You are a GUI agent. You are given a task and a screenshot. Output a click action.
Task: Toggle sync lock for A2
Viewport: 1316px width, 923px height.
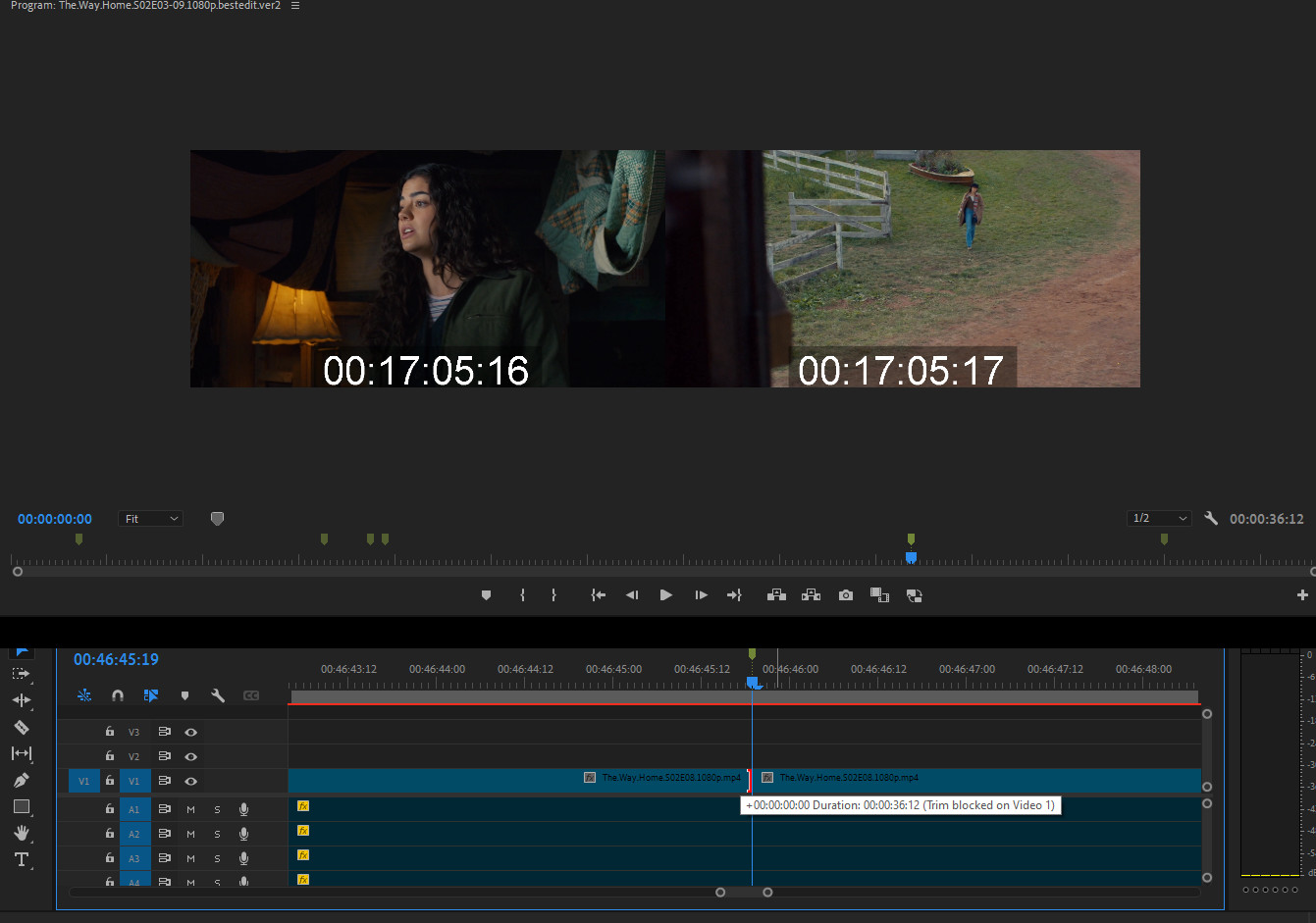click(164, 835)
